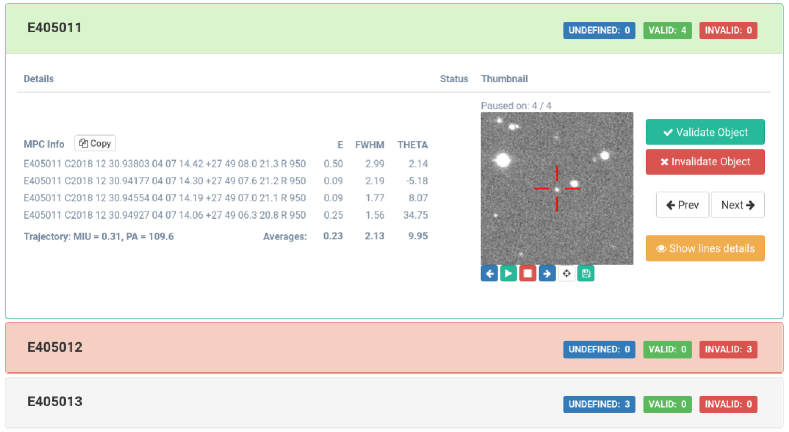Go to the previous thumbnail frame with the blue left arrow
The width and height of the screenshot is (789, 432).
(489, 274)
